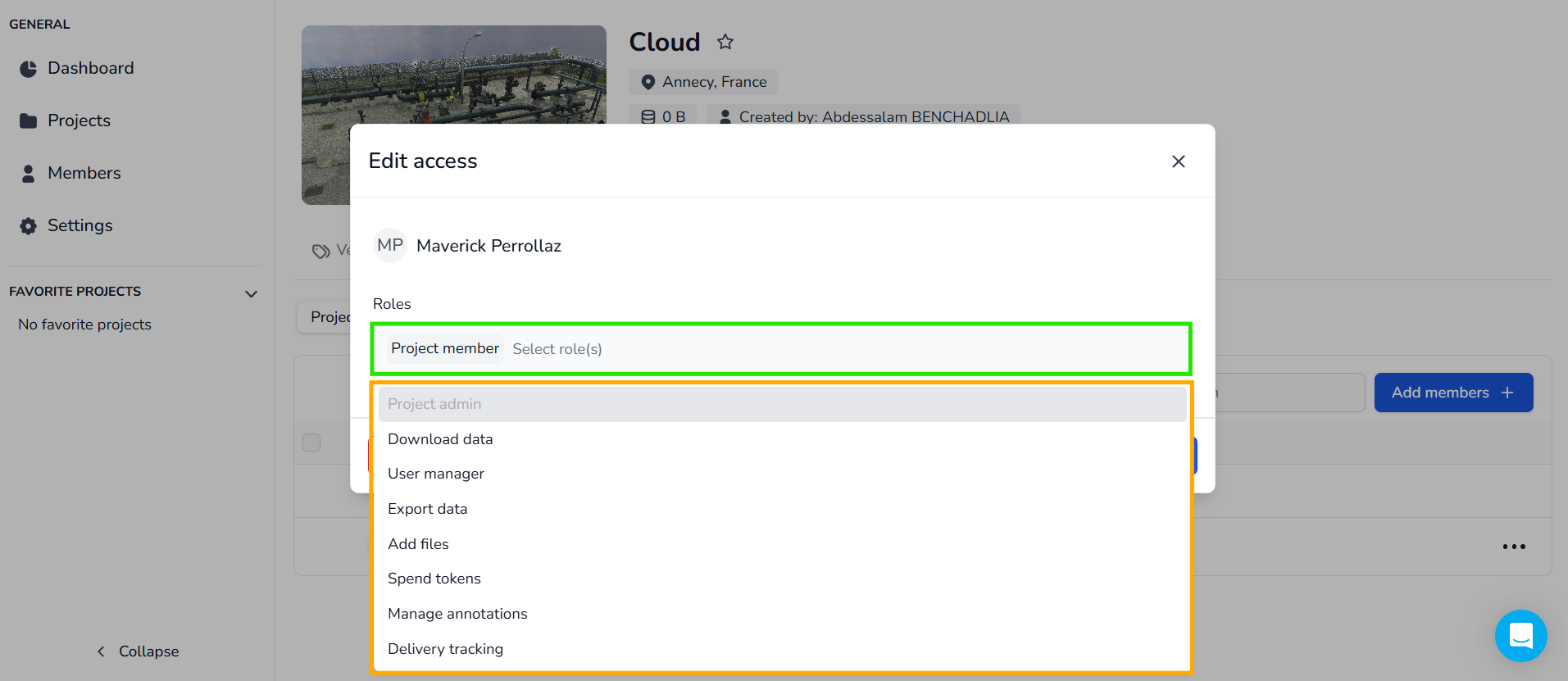Collapse the Favorite Projects section
This screenshot has width=1568, height=681.
[x=251, y=293]
